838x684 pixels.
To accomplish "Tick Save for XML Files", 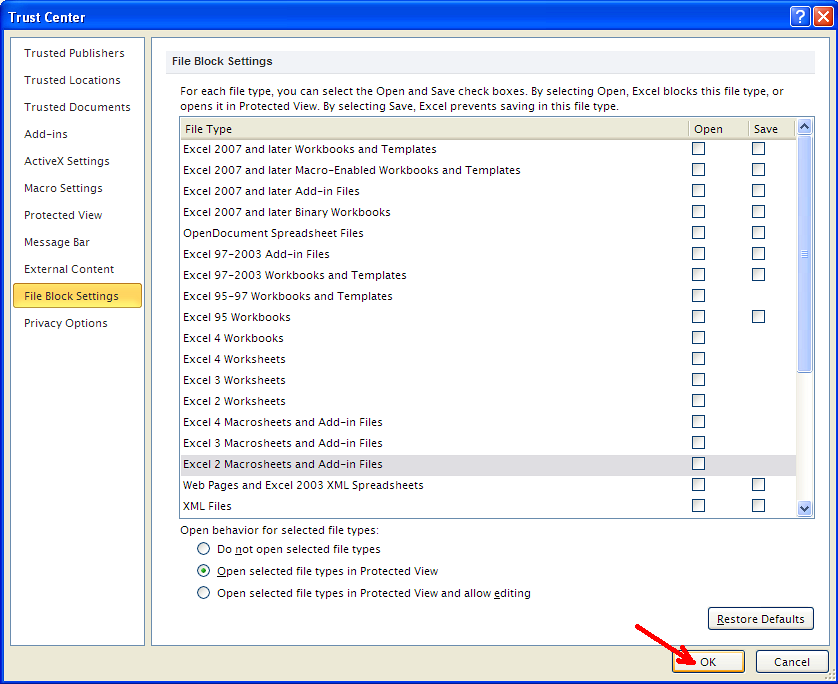I will (x=758, y=506).
